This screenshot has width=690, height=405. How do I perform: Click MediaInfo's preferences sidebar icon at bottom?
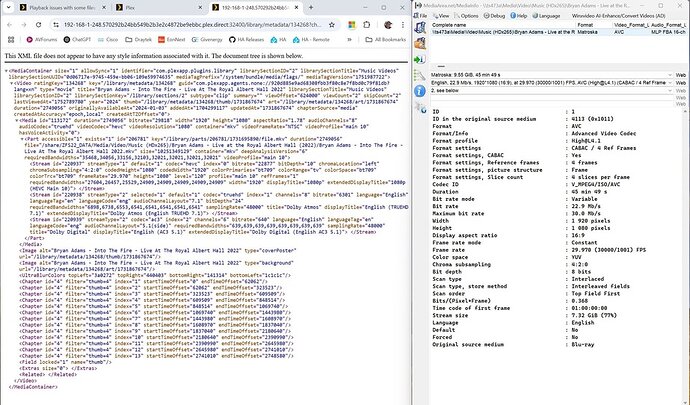click(x=420, y=107)
